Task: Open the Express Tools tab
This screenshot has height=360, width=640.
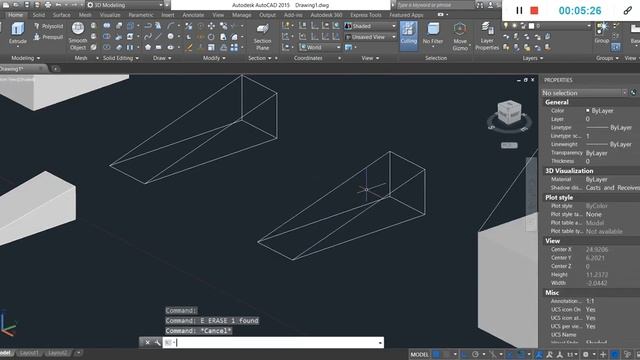Action: tap(366, 15)
